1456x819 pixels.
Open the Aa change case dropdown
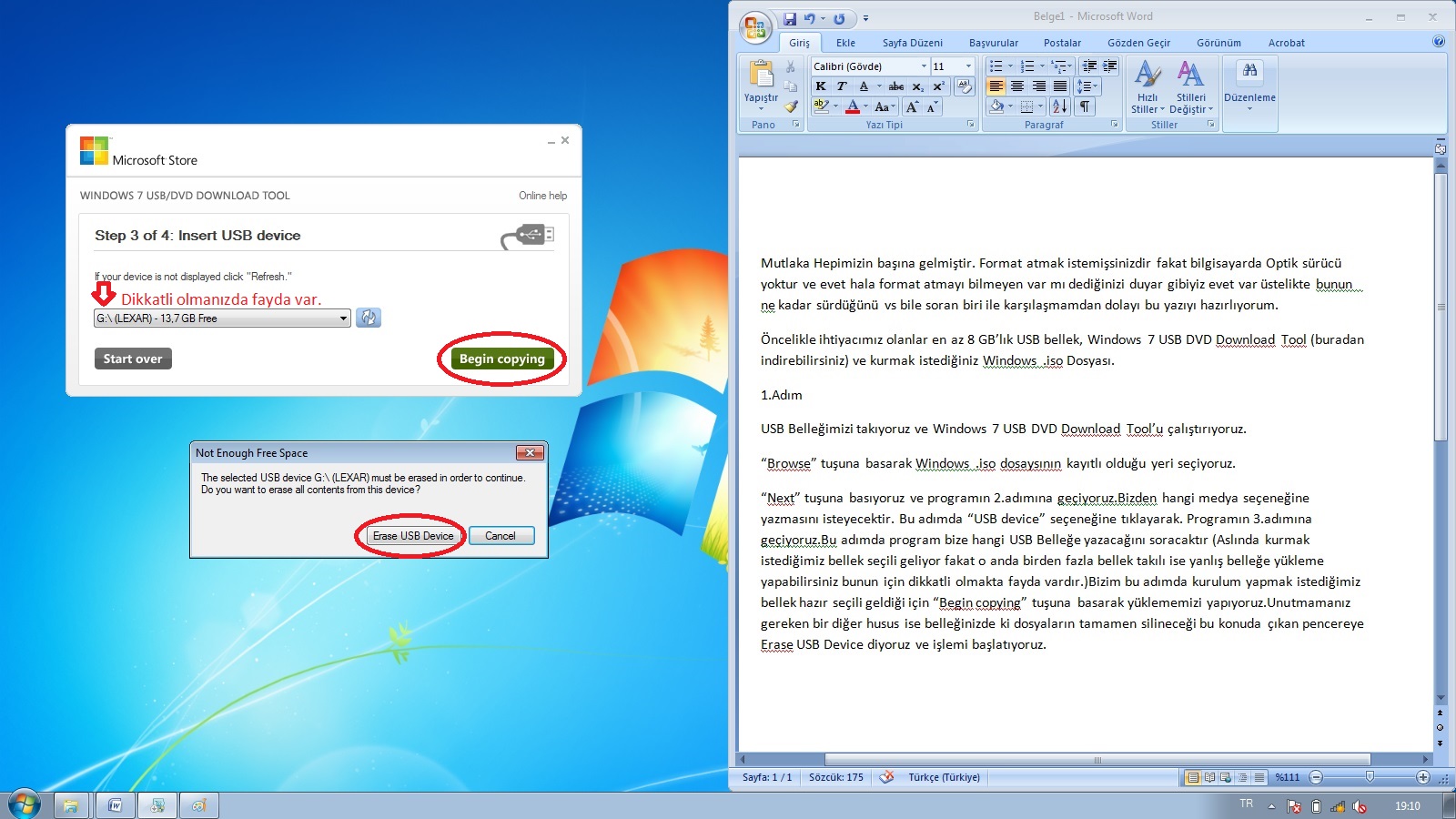tap(884, 106)
